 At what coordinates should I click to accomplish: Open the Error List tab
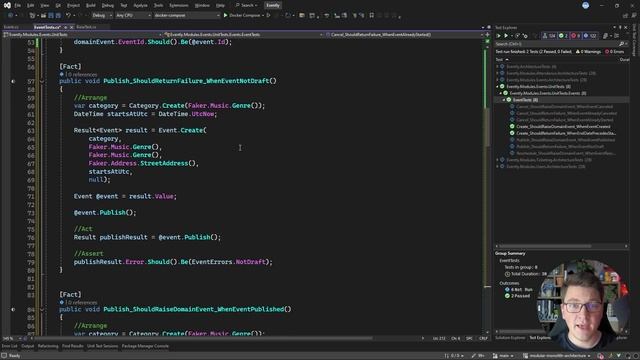tap(9, 346)
